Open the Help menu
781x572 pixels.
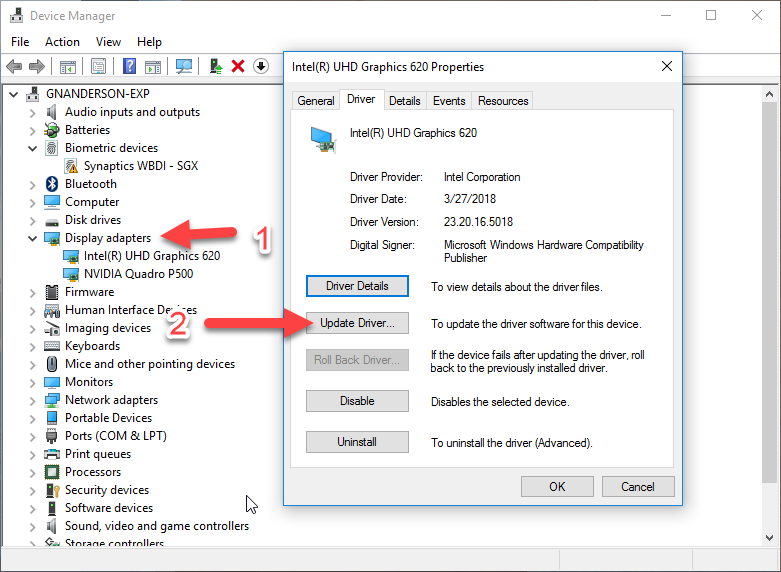pyautogui.click(x=149, y=42)
